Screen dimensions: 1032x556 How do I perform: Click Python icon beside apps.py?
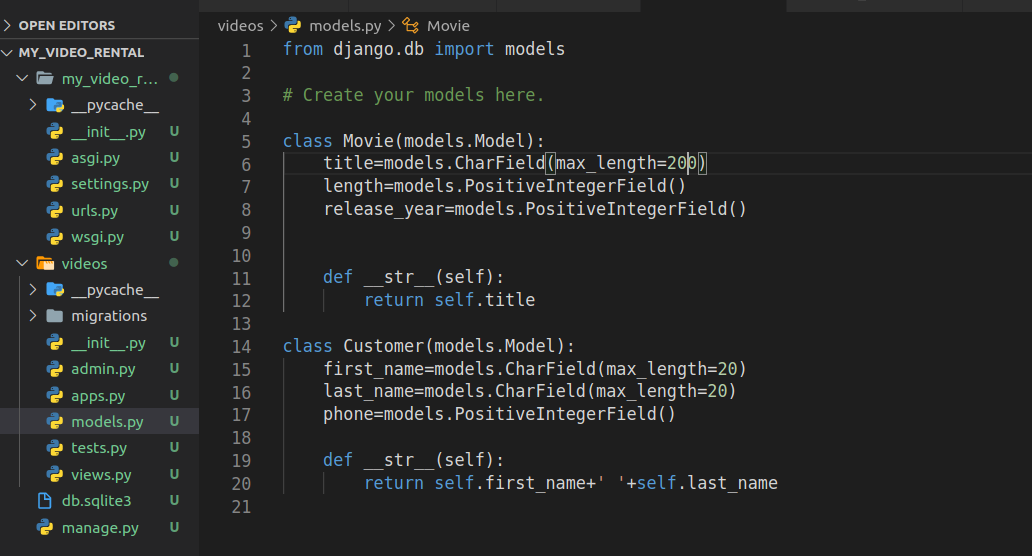pos(55,395)
